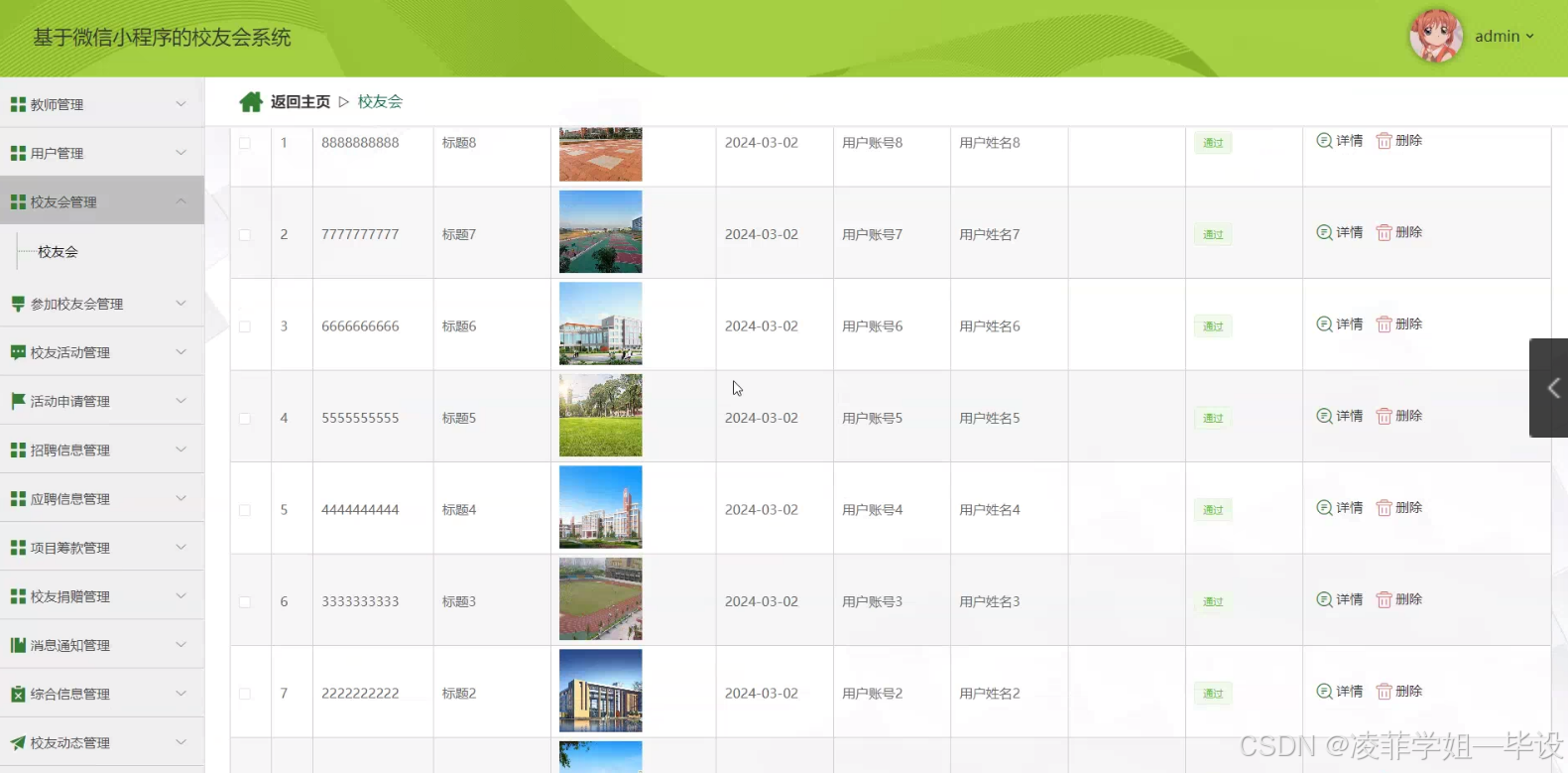Click the home icon beside 返回主页

pos(251,102)
